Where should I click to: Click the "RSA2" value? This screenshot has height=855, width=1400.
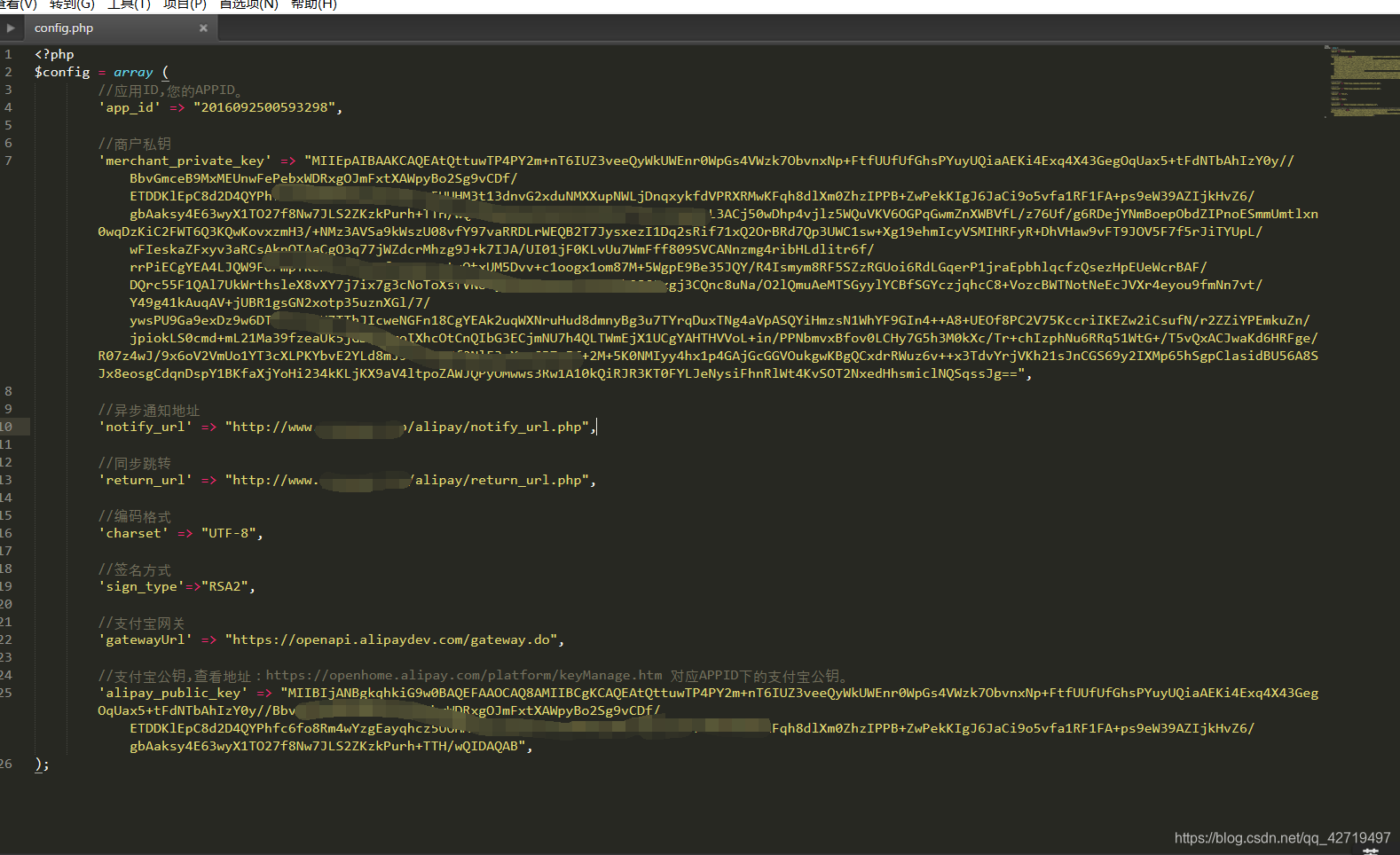pyautogui.click(x=225, y=586)
